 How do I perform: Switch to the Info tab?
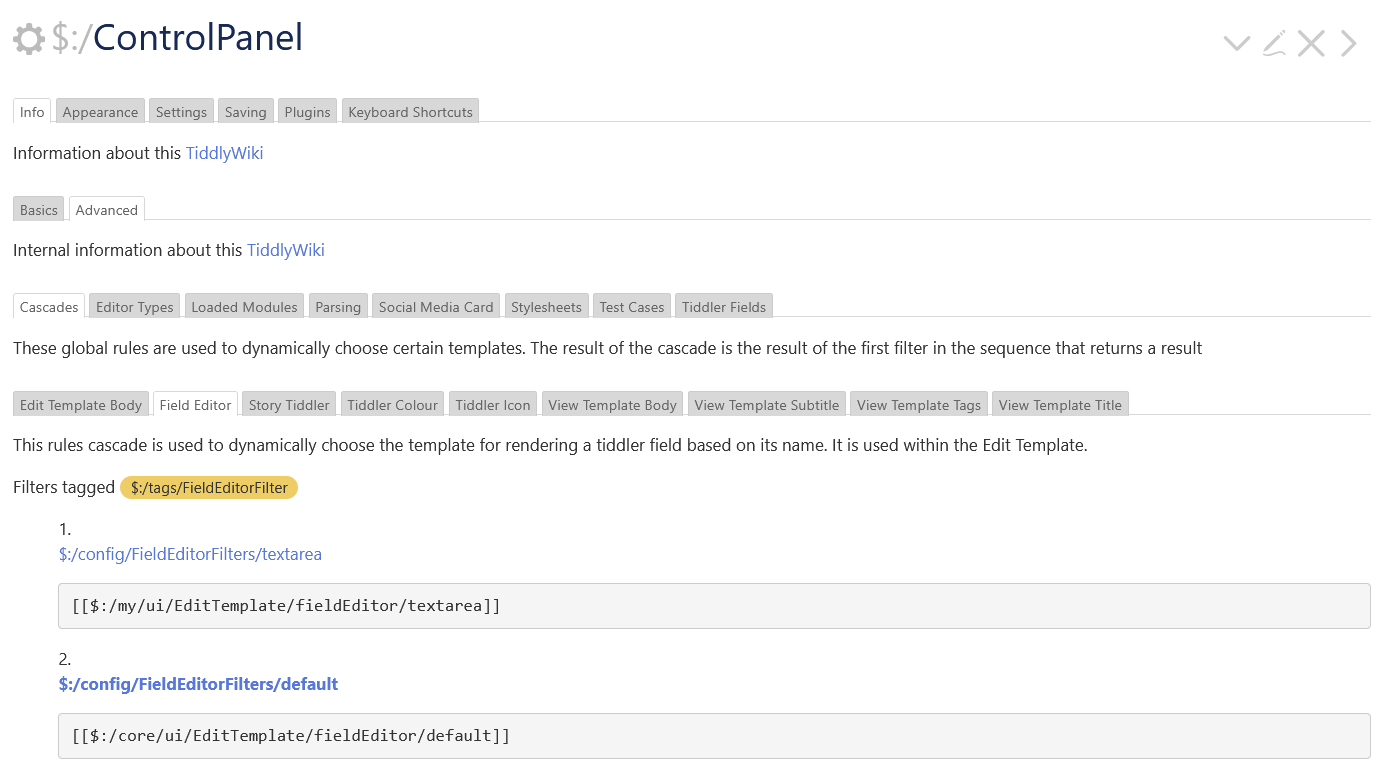point(32,111)
